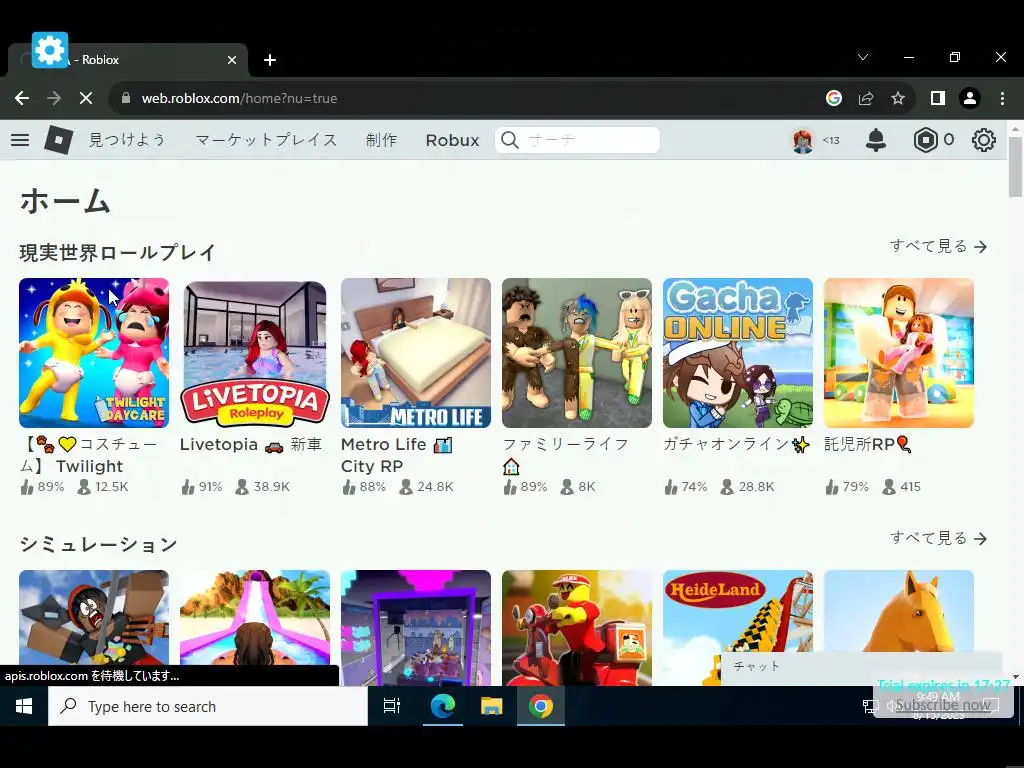The width and height of the screenshot is (1024, 768).
Task: Open the 制作 menu item
Action: coord(381,140)
